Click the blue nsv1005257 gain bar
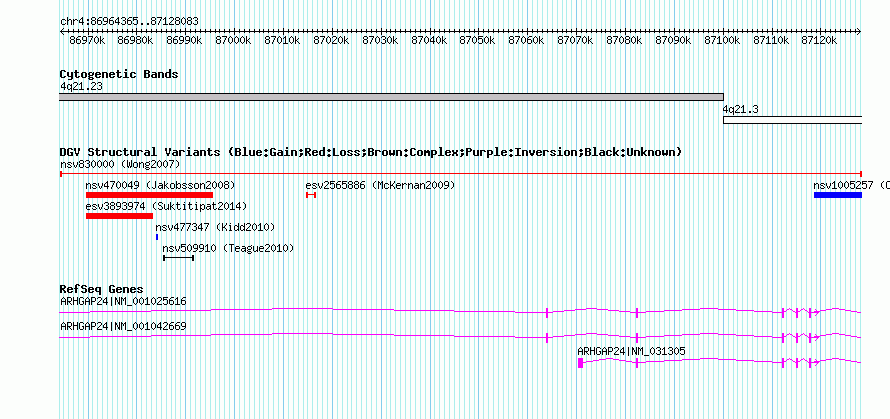Screen dimensions: 890x419 point(838,195)
